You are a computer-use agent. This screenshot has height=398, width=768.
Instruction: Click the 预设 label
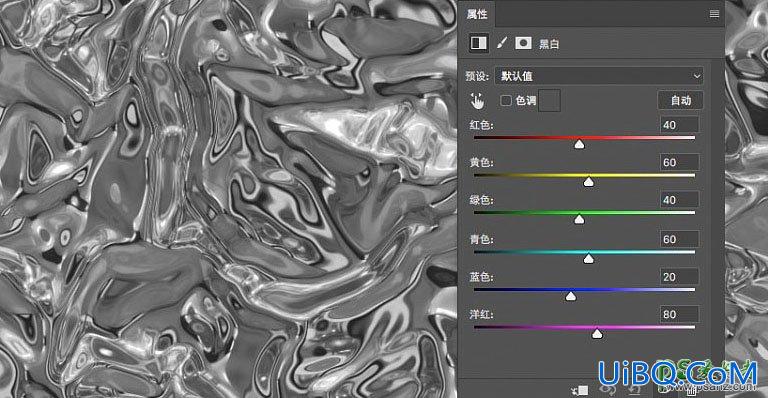(478, 76)
